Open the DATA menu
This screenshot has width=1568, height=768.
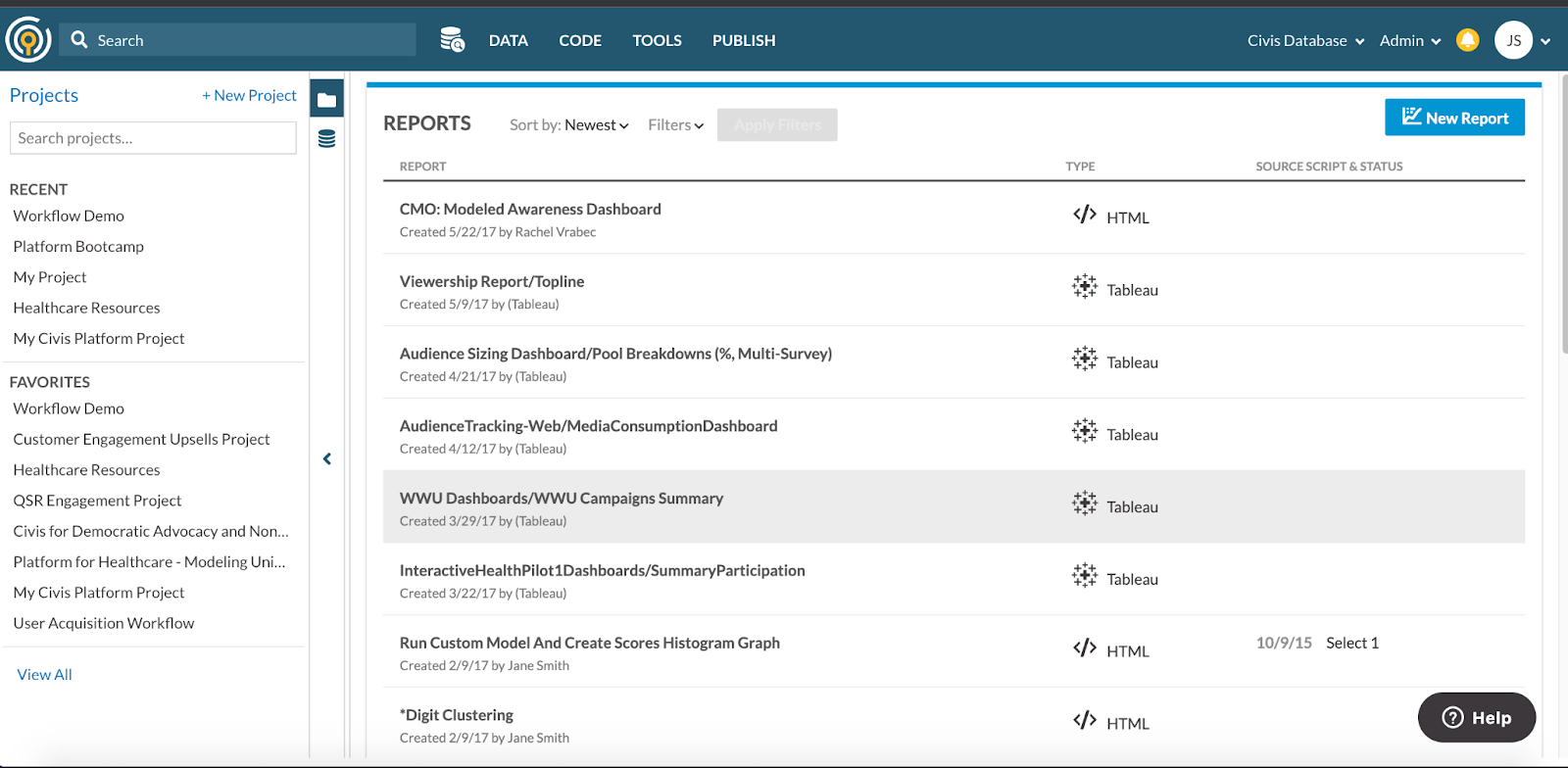508,41
